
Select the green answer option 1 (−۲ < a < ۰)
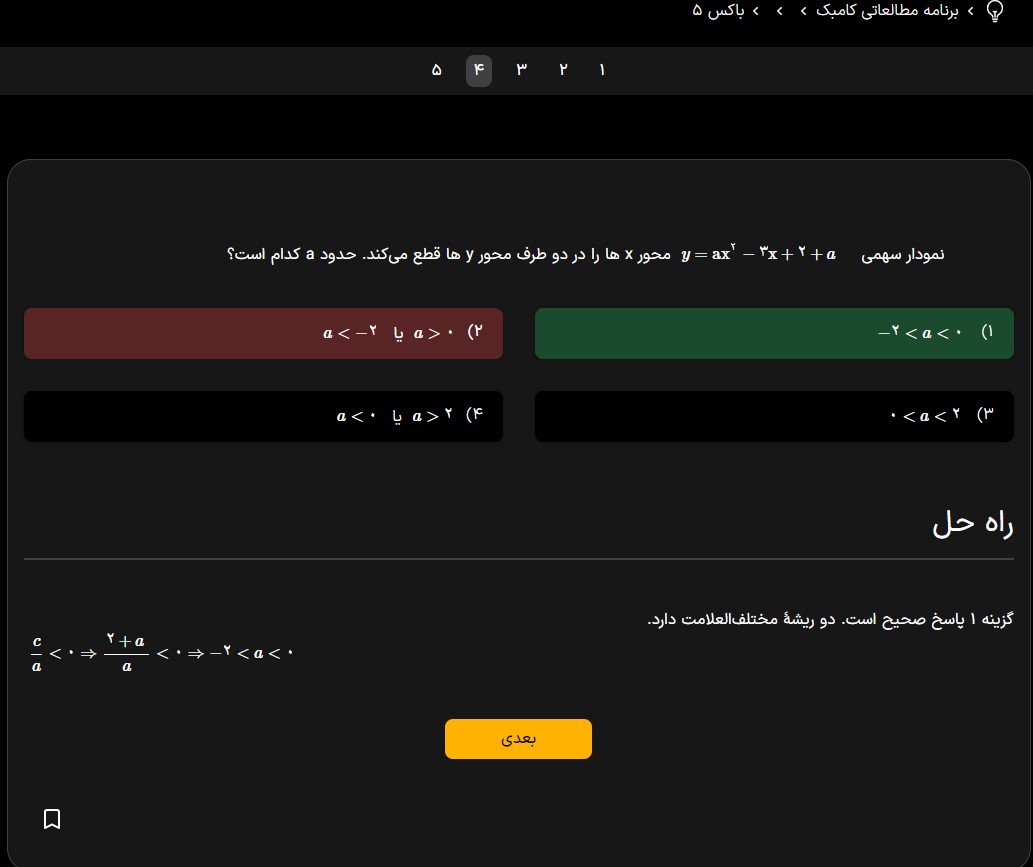point(774,333)
